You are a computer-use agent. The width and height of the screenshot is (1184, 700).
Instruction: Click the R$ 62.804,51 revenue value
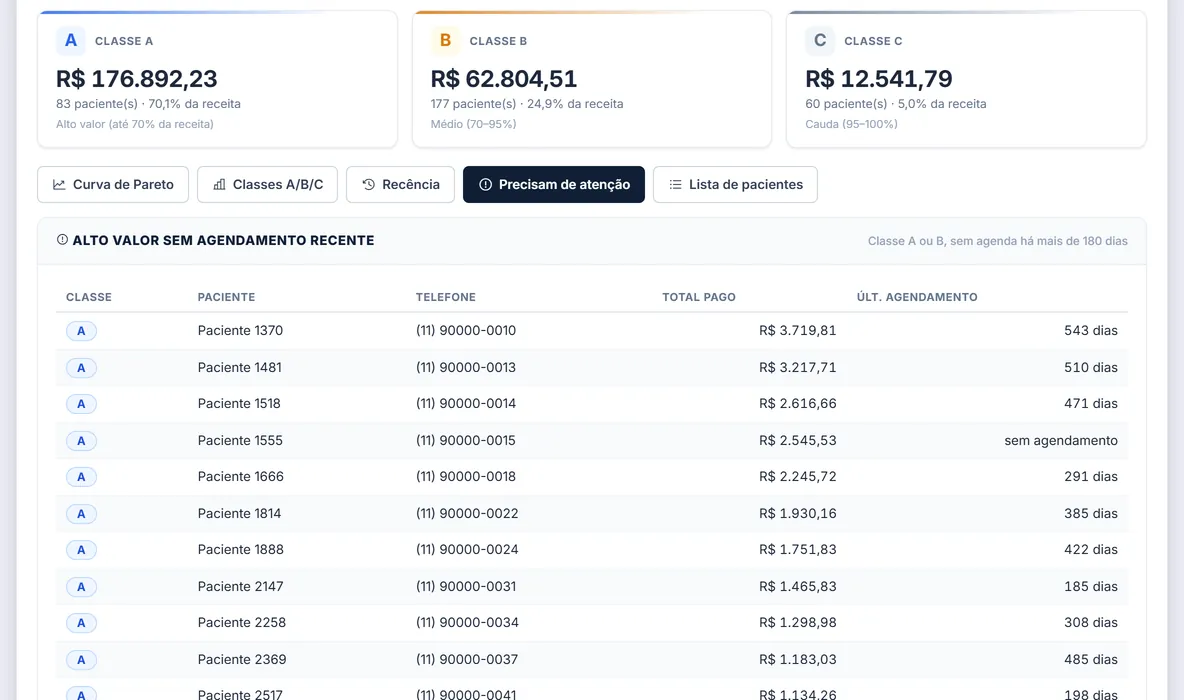click(x=504, y=79)
